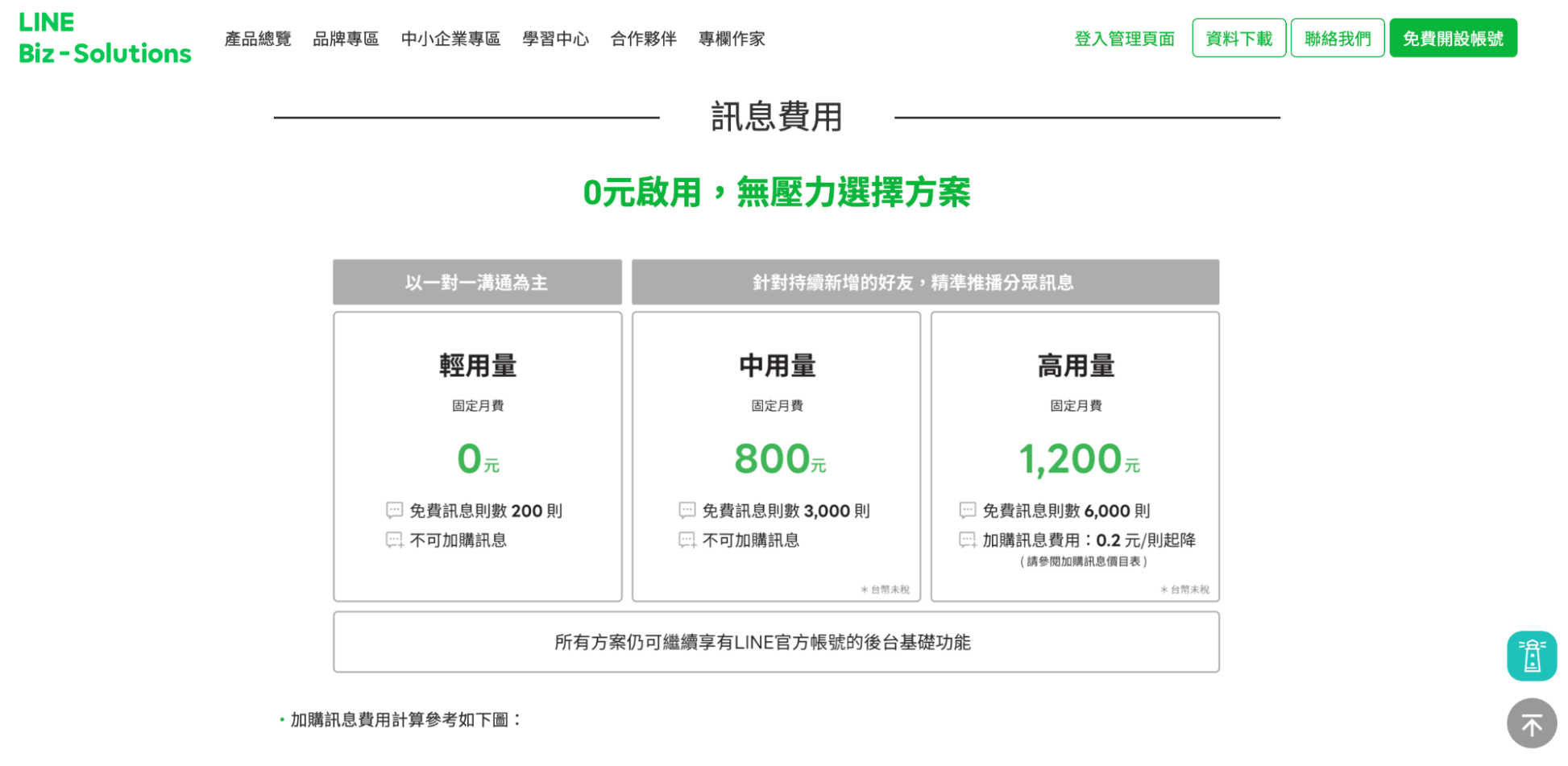1568x766 pixels.
Task: Open the 產品總覽 menu
Action: coord(258,39)
